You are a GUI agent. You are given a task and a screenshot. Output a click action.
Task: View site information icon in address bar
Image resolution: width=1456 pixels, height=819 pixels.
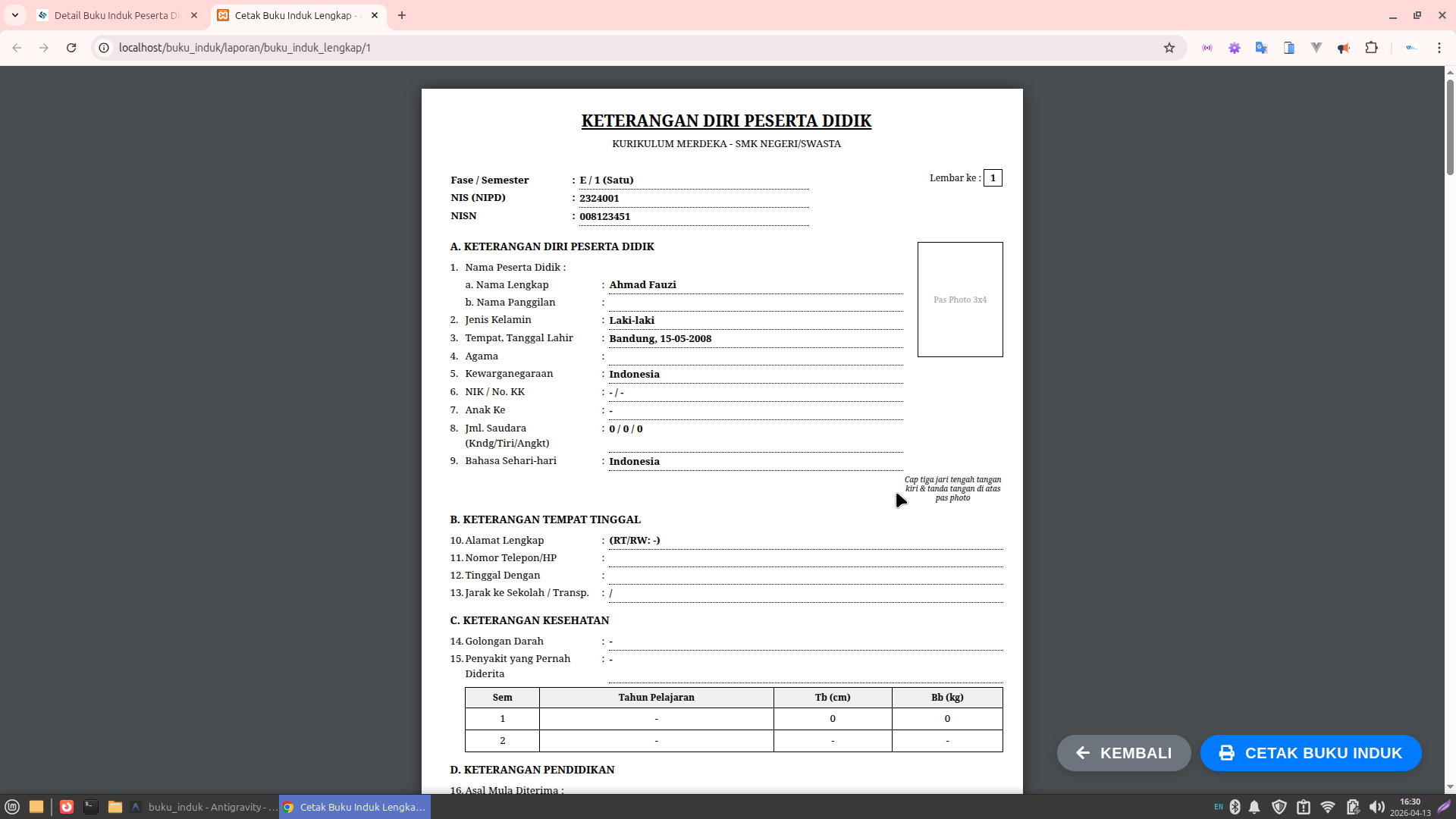click(104, 48)
